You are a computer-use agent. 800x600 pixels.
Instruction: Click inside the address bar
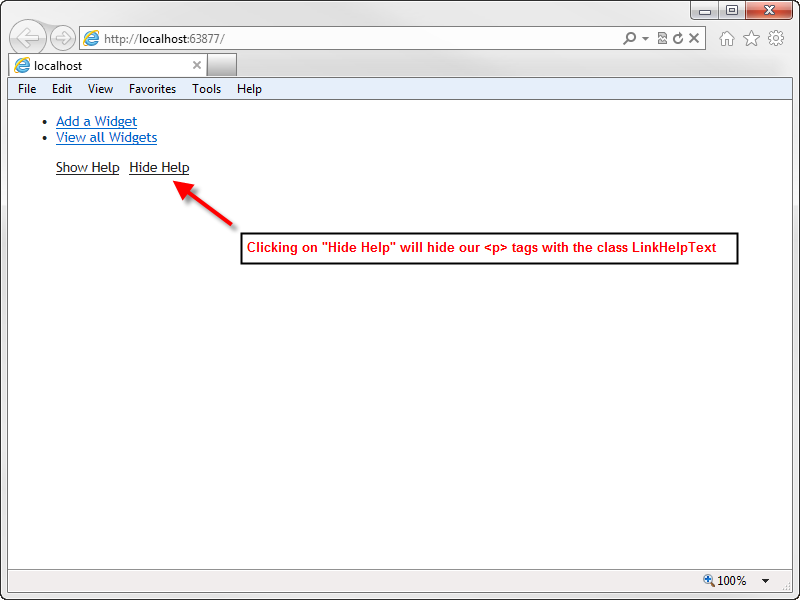click(300, 38)
